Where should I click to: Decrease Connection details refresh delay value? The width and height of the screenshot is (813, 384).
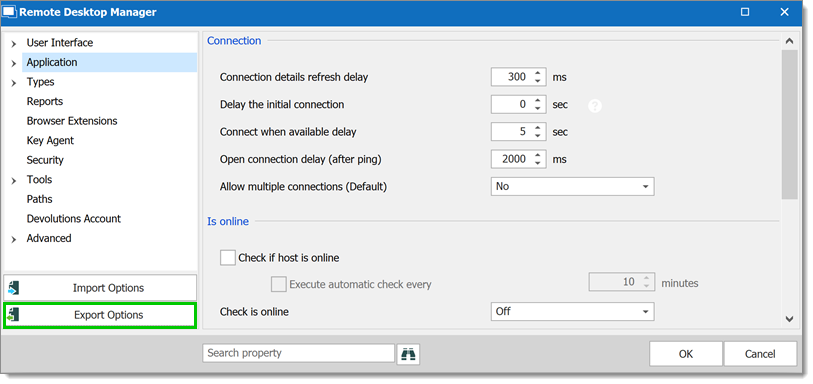[x=538, y=81]
